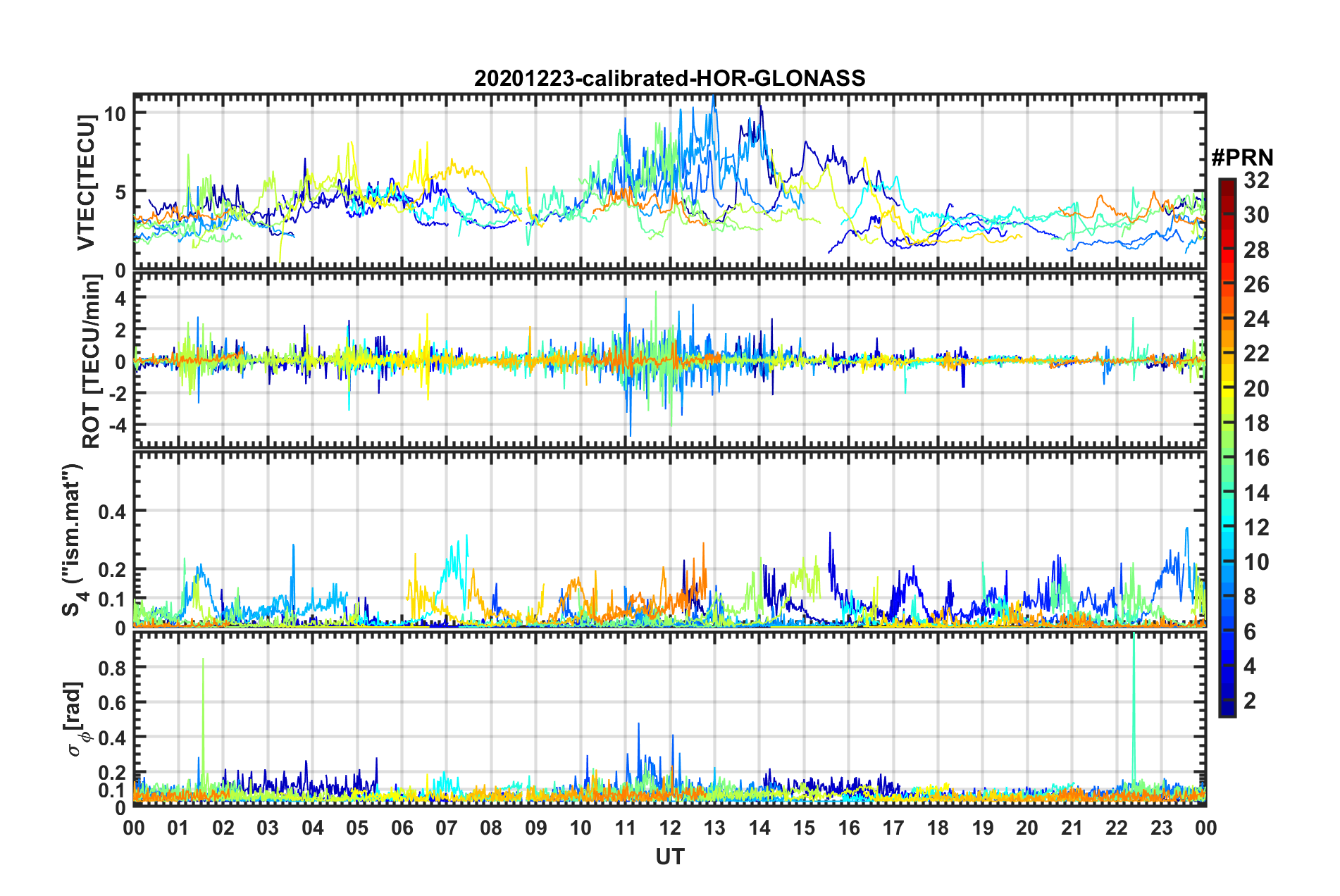Click the UT x-axis label
Viewport: 1340px width, 896px height.
pyautogui.click(x=669, y=857)
